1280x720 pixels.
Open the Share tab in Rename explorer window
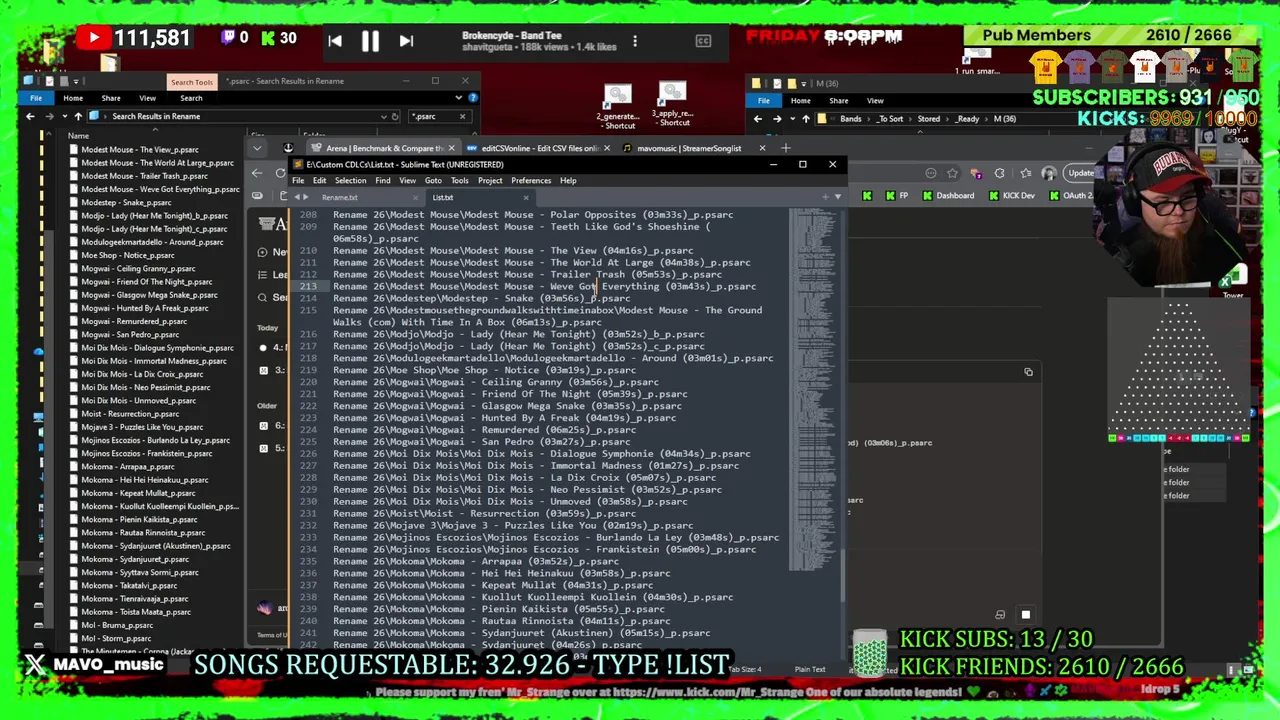pyautogui.click(x=111, y=98)
